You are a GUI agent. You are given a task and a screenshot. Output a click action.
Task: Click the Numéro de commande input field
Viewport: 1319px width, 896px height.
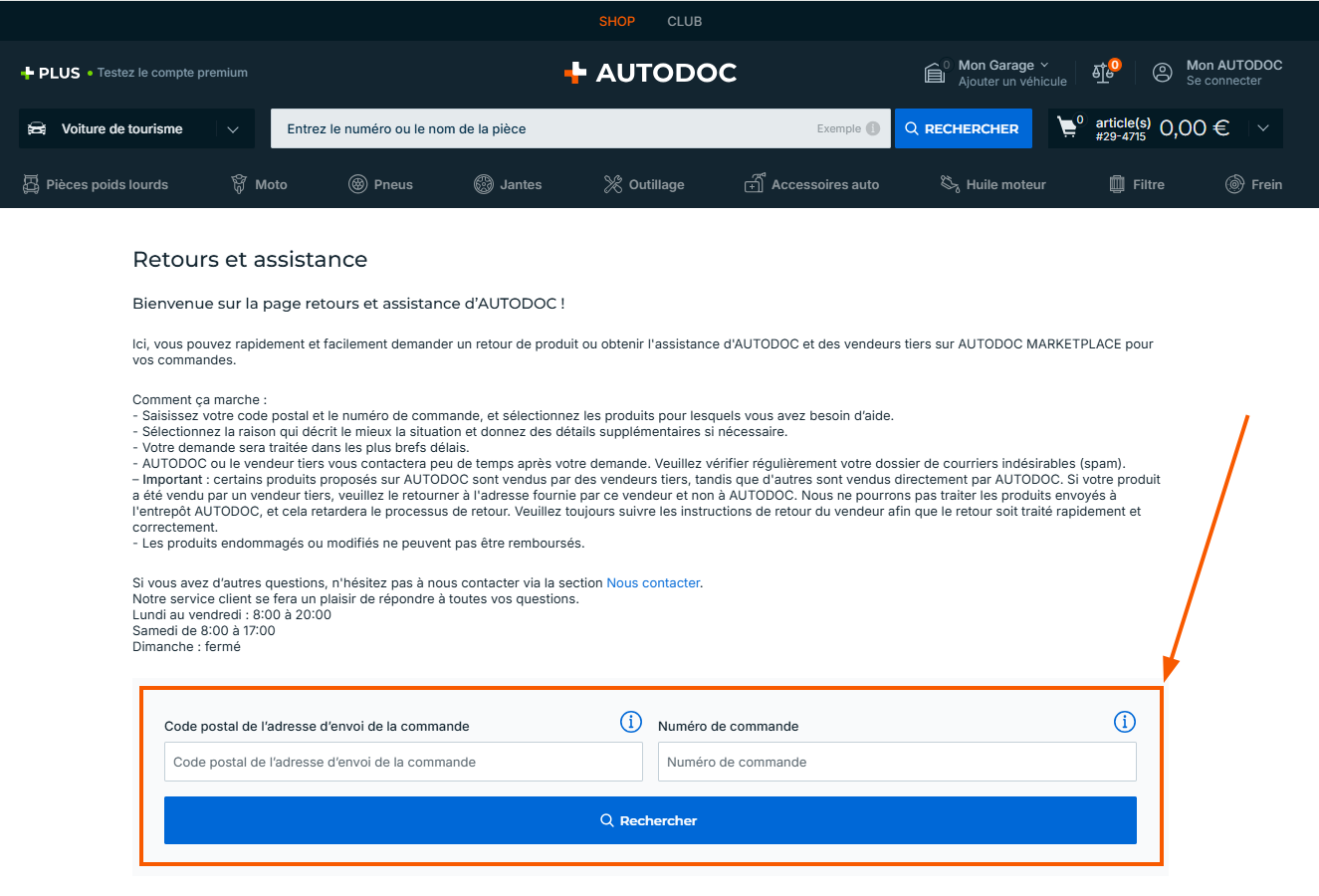coord(897,762)
